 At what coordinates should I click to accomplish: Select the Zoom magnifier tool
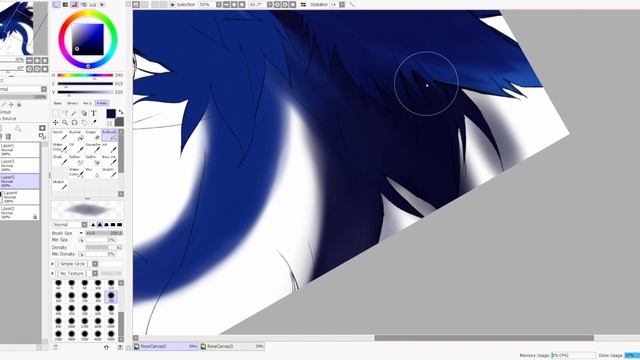pyautogui.click(x=65, y=122)
